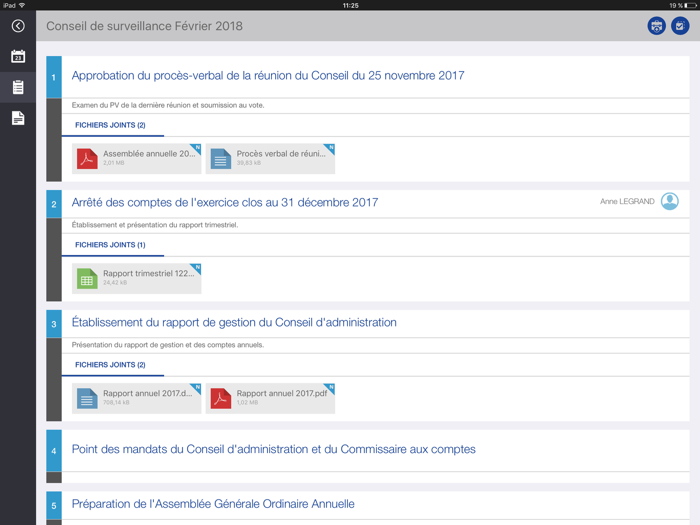This screenshot has width=700, height=525.
Task: Open agenda item Arrêté des comptes
Action: coord(225,202)
